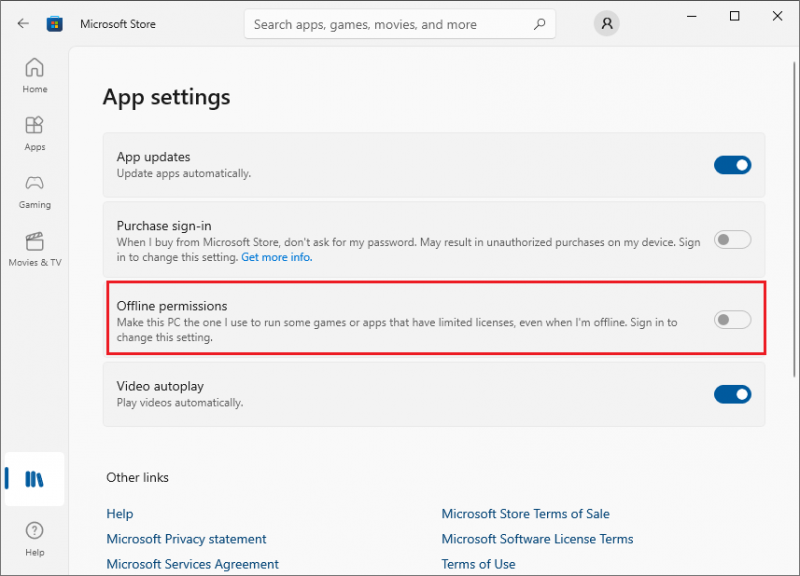Open the Library icon in sidebar
The image size is (800, 576).
(x=35, y=479)
